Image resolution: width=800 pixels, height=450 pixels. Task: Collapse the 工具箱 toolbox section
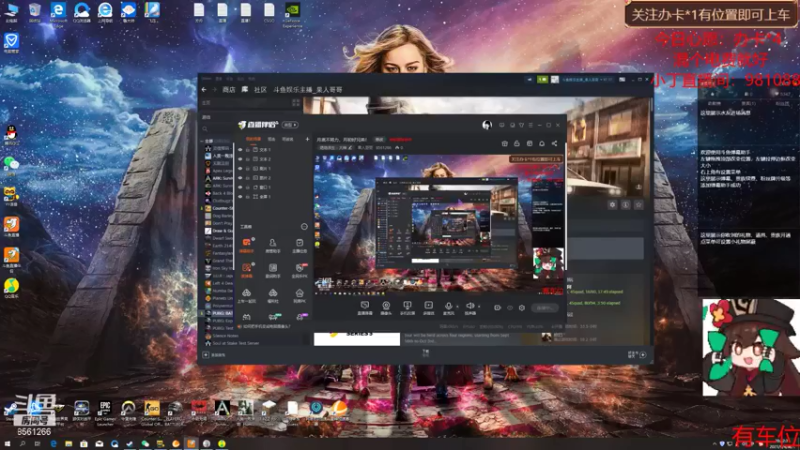(x=304, y=227)
